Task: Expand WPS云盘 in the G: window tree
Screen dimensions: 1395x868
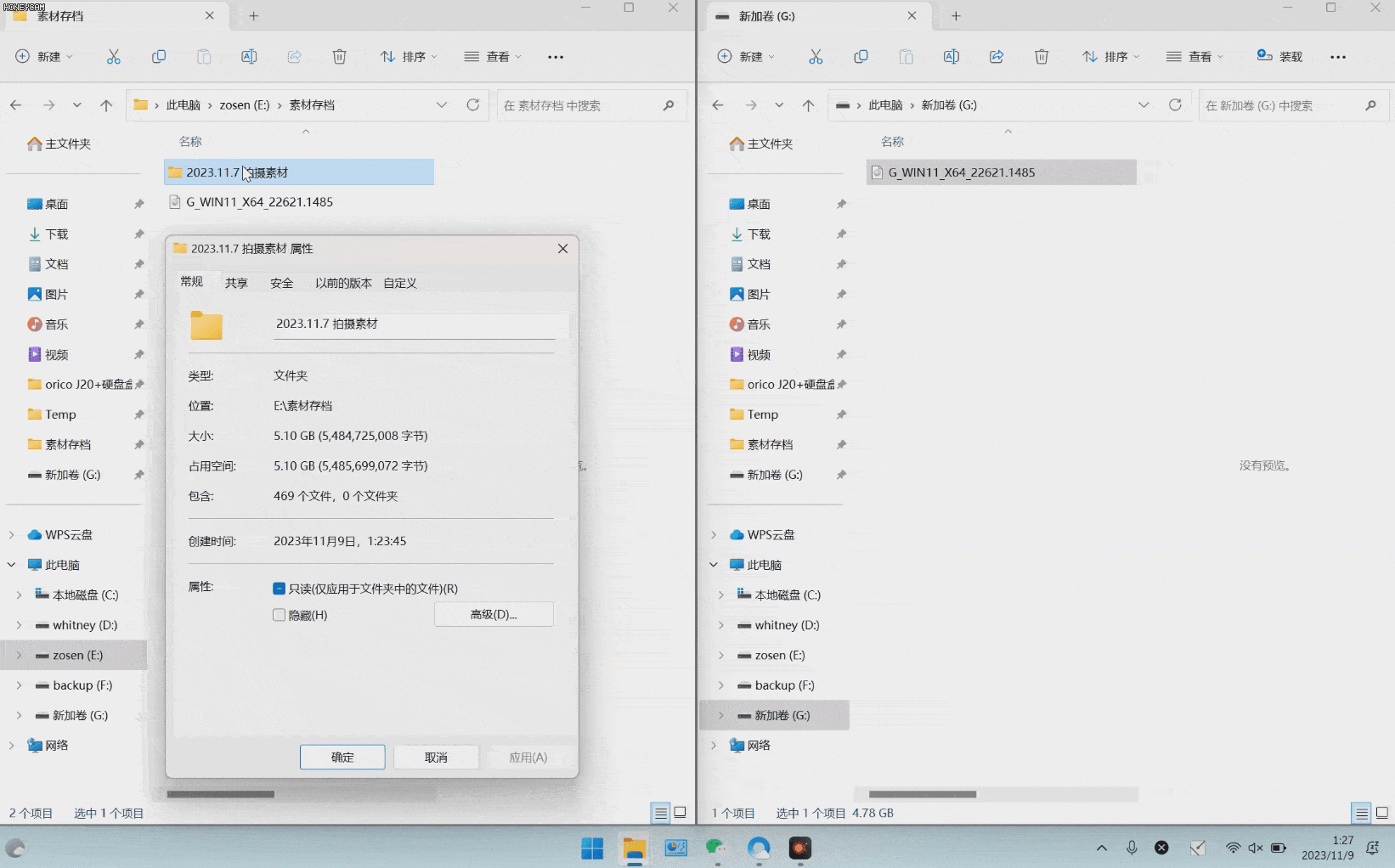Action: 714,535
